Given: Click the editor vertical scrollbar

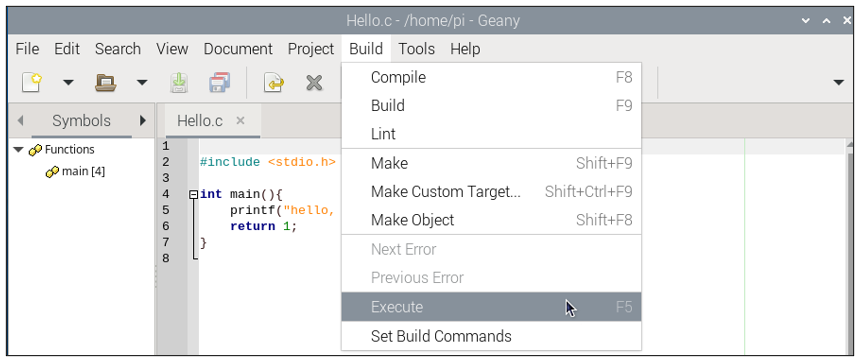Looking at the screenshot, I should coord(850,246).
